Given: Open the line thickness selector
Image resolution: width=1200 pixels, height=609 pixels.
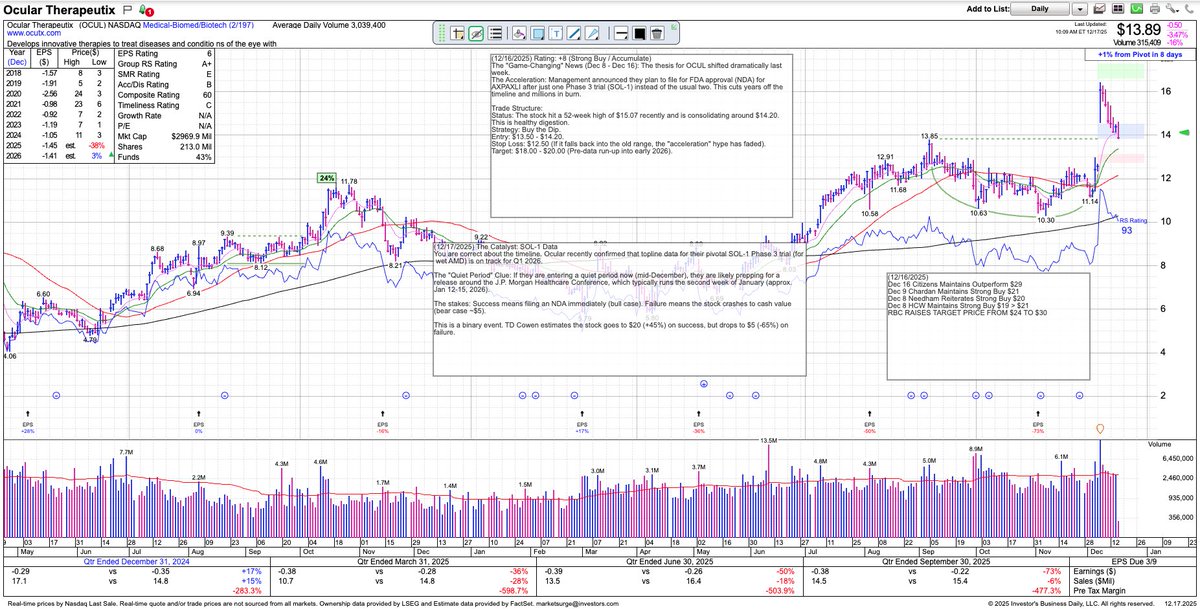Looking at the screenshot, I should 620,33.
